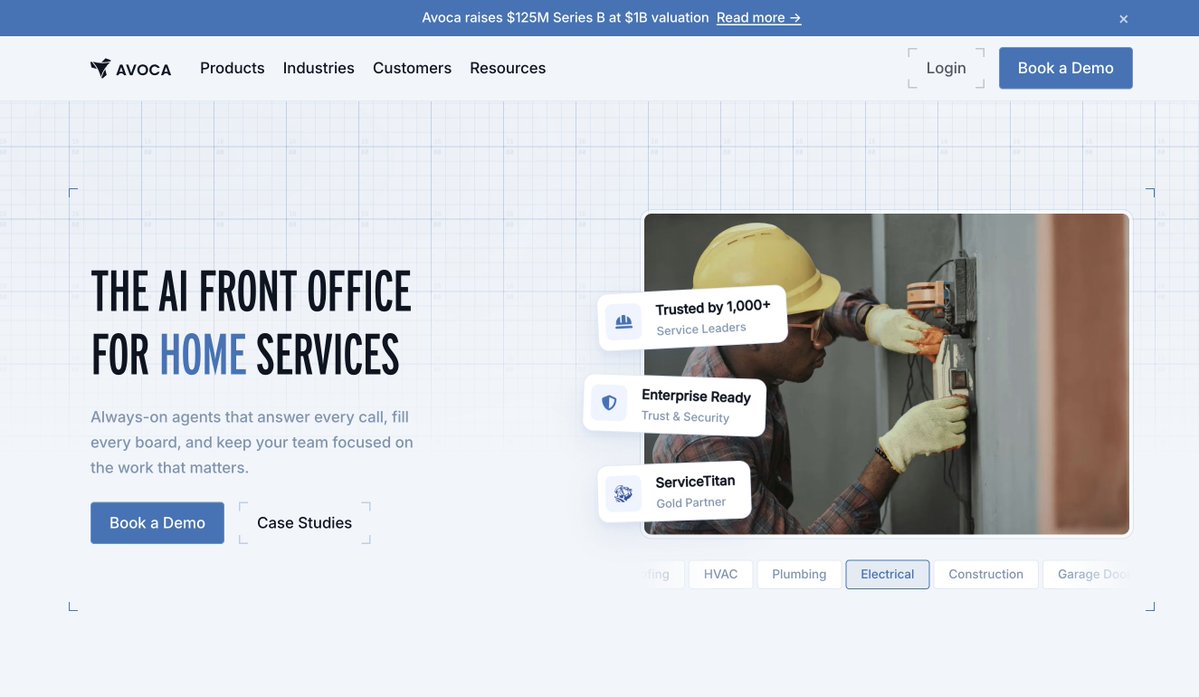
Task: Select the Electrical industry tab
Action: (887, 574)
